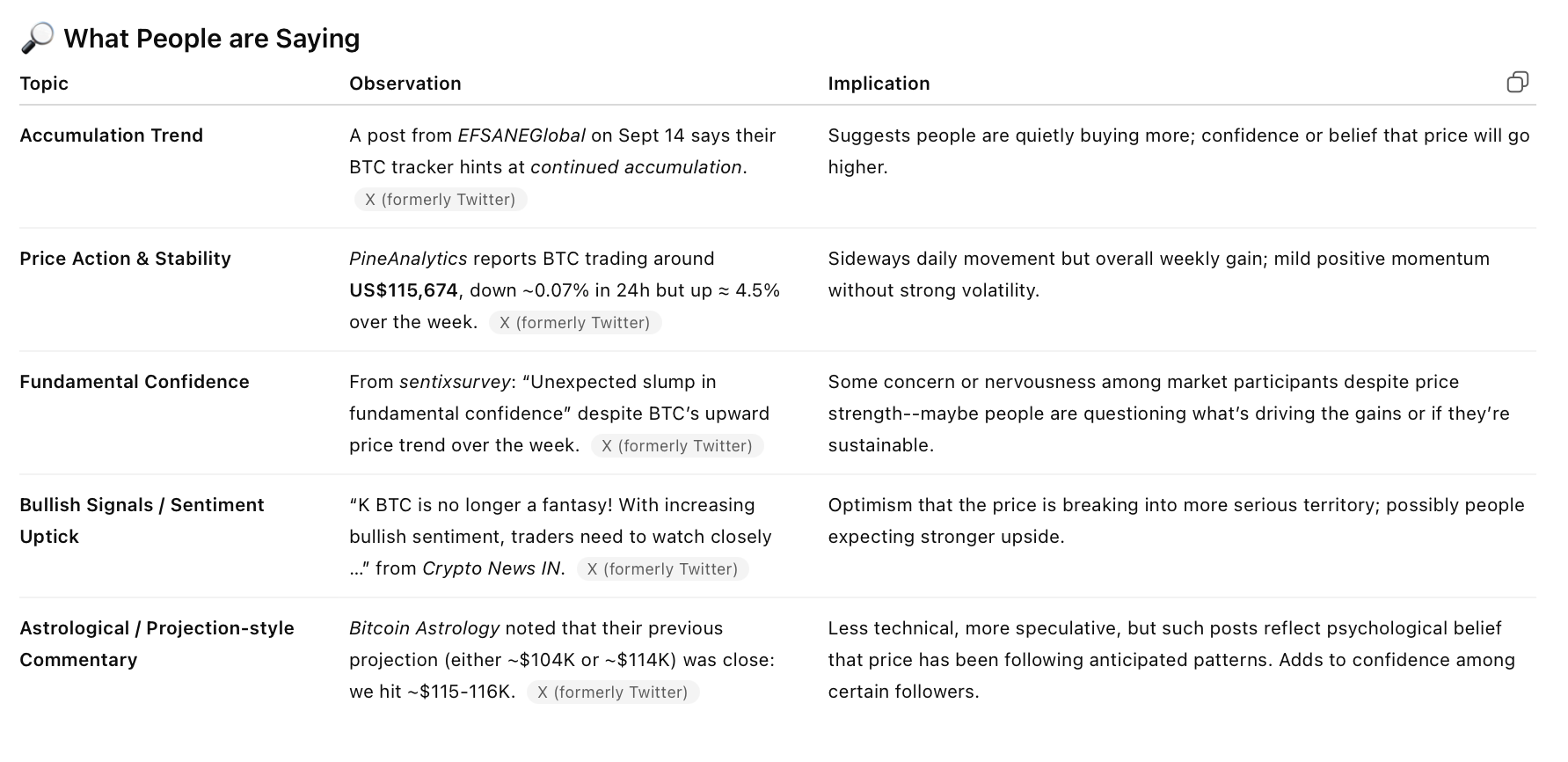The width and height of the screenshot is (1568, 762).
Task: Click the italic Bitcoin Astrology name
Action: [425, 628]
